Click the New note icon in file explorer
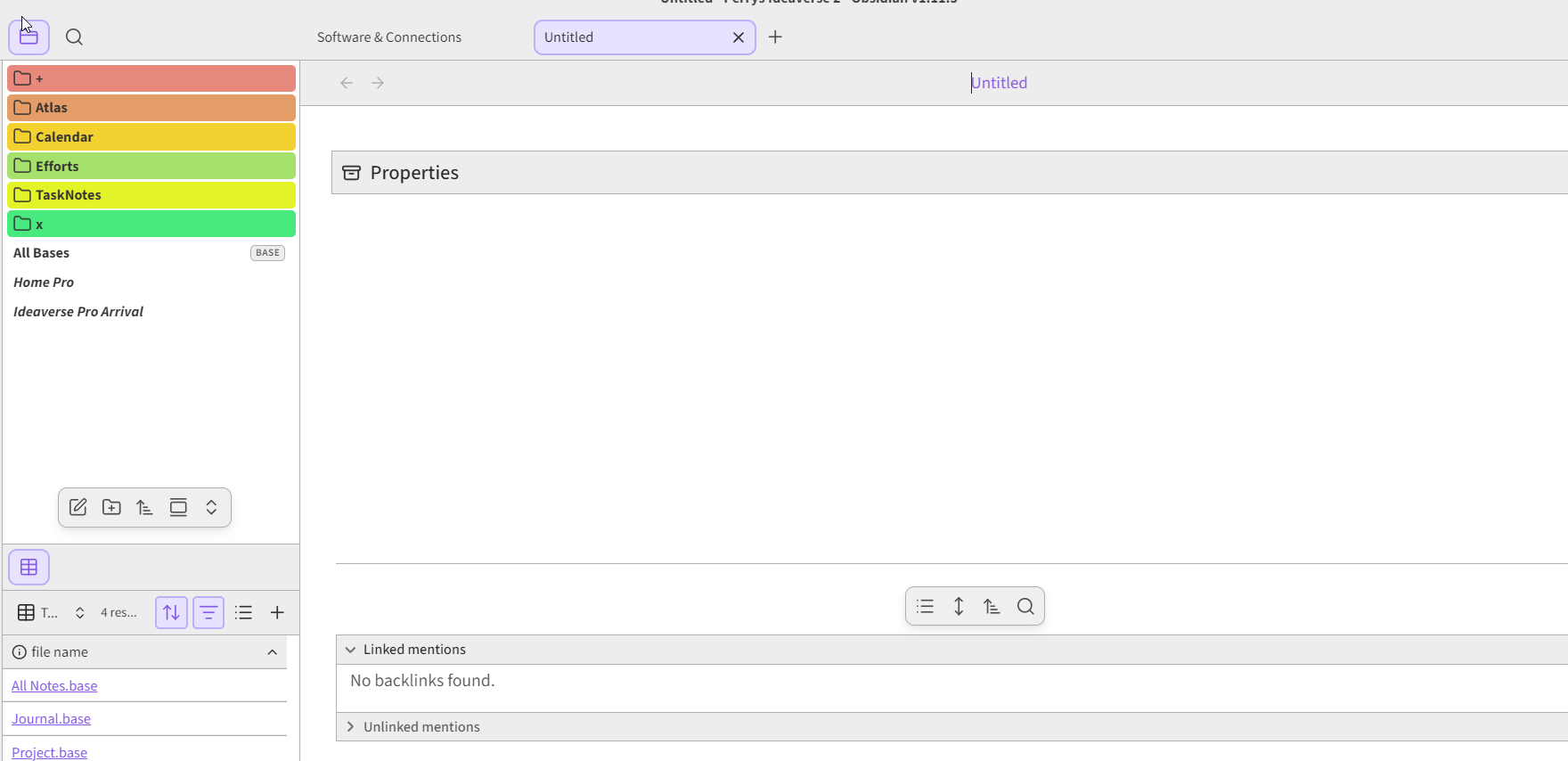 coord(78,507)
